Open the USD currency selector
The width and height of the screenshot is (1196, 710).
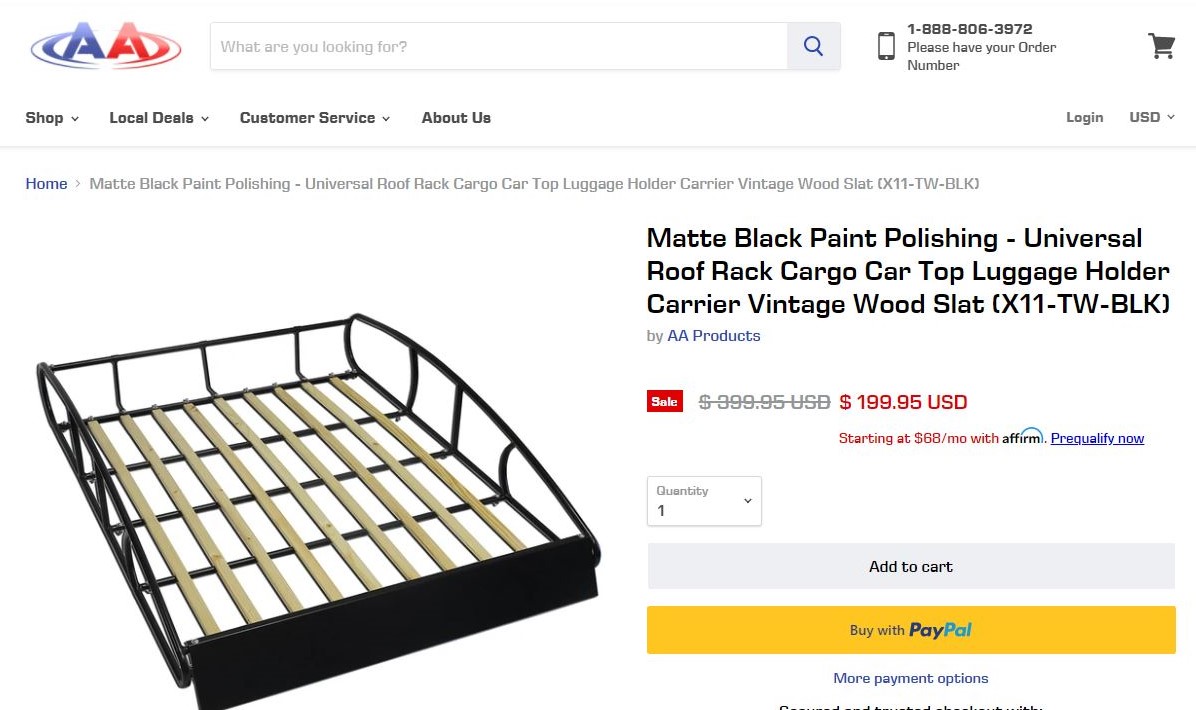click(1152, 117)
